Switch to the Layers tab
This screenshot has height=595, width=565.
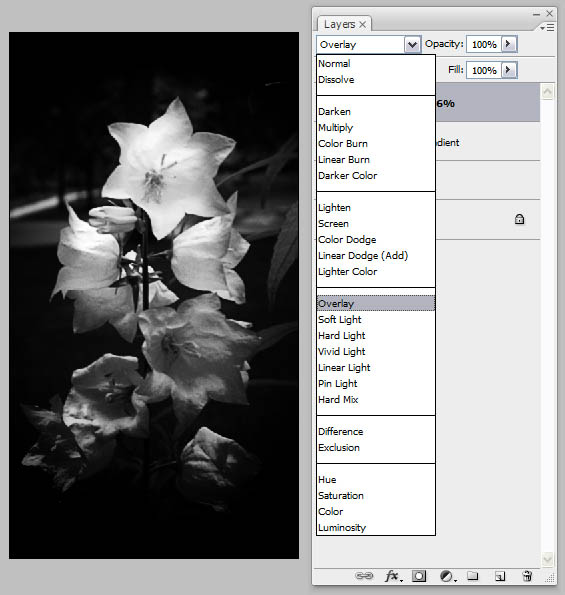[340, 25]
